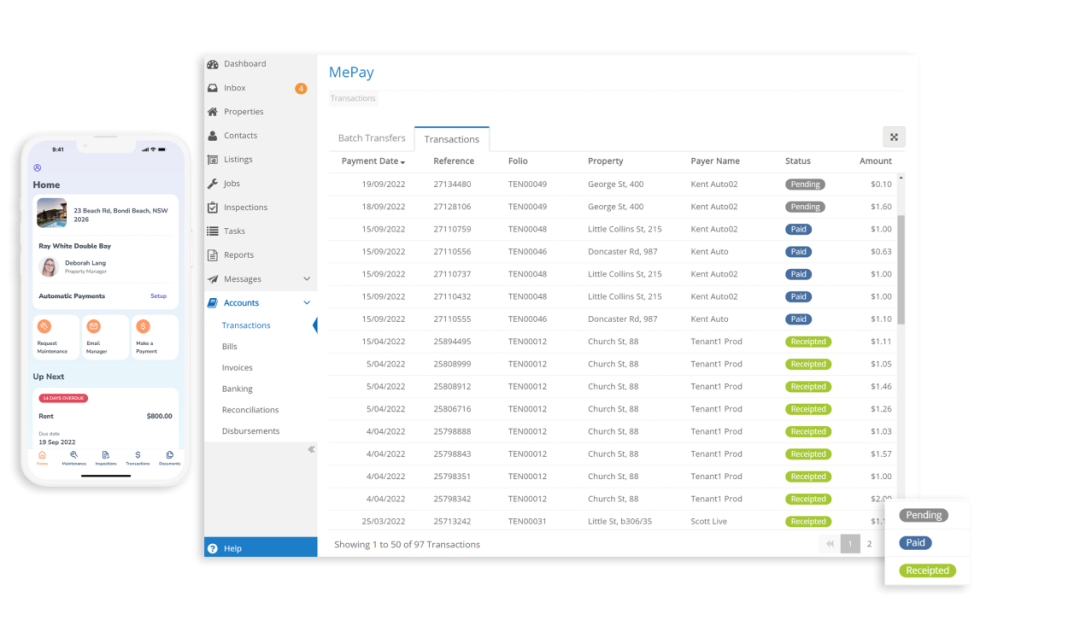Click the Messages paper plane icon
The width and height of the screenshot is (1080, 620).
pyautogui.click(x=214, y=279)
